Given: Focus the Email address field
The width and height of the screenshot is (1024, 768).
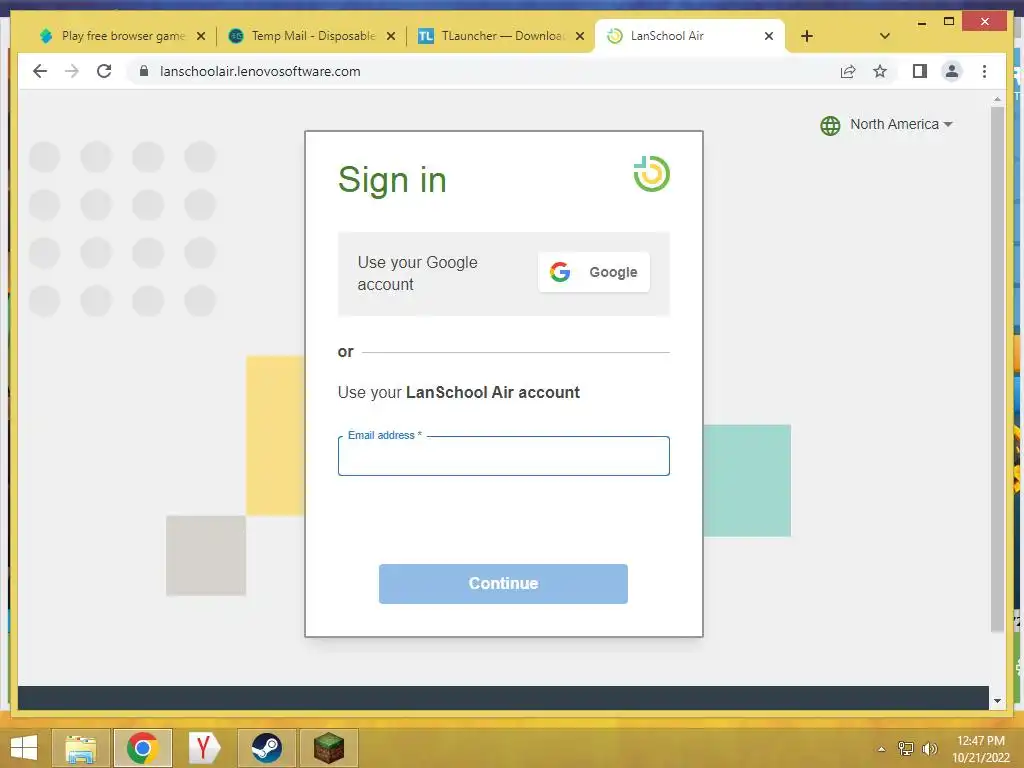Looking at the screenshot, I should tap(504, 456).
